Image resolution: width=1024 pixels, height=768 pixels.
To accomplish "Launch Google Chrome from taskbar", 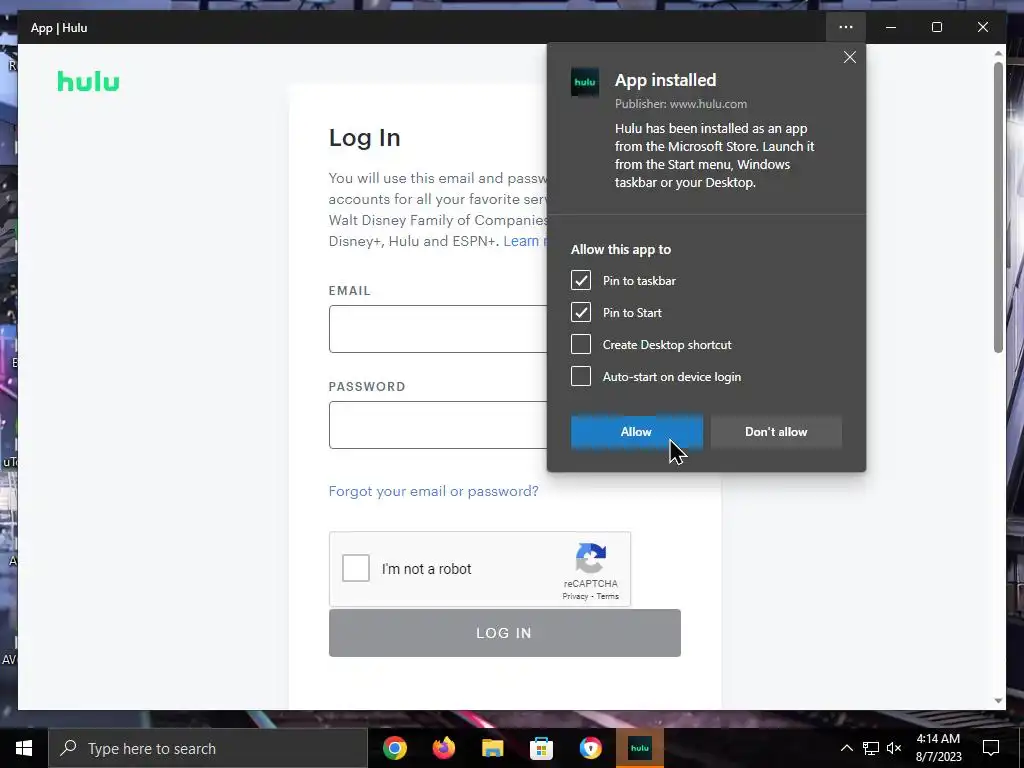I will click(x=395, y=748).
